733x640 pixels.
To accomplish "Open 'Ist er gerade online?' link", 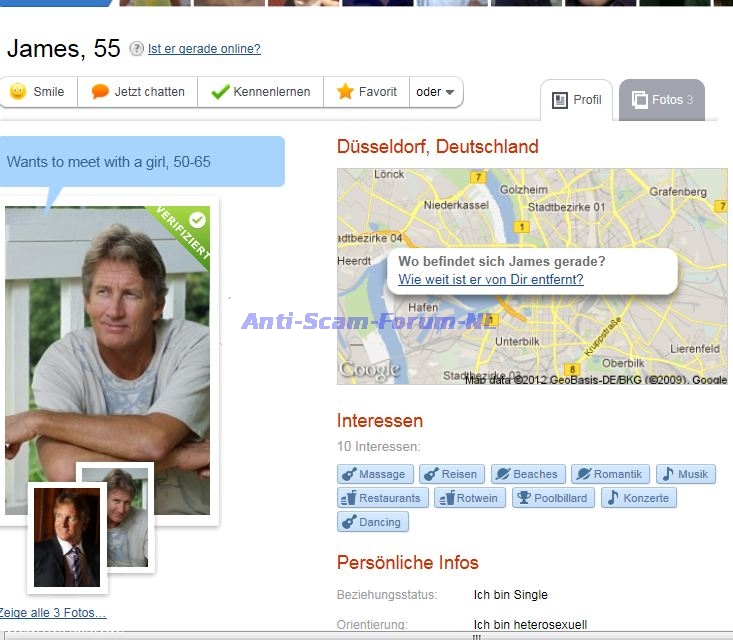I will click(x=204, y=49).
